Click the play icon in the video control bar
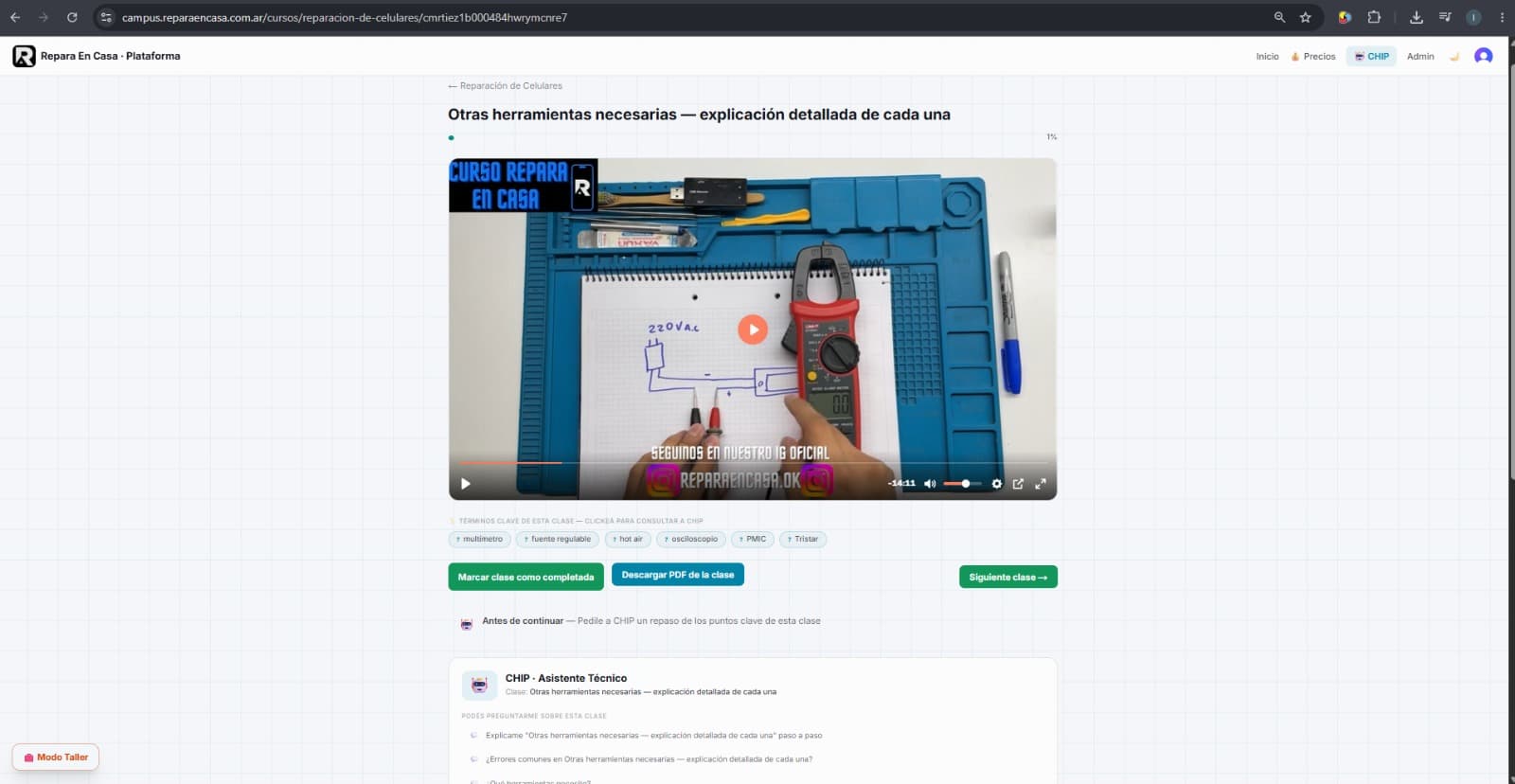This screenshot has width=1515, height=784. tap(465, 484)
